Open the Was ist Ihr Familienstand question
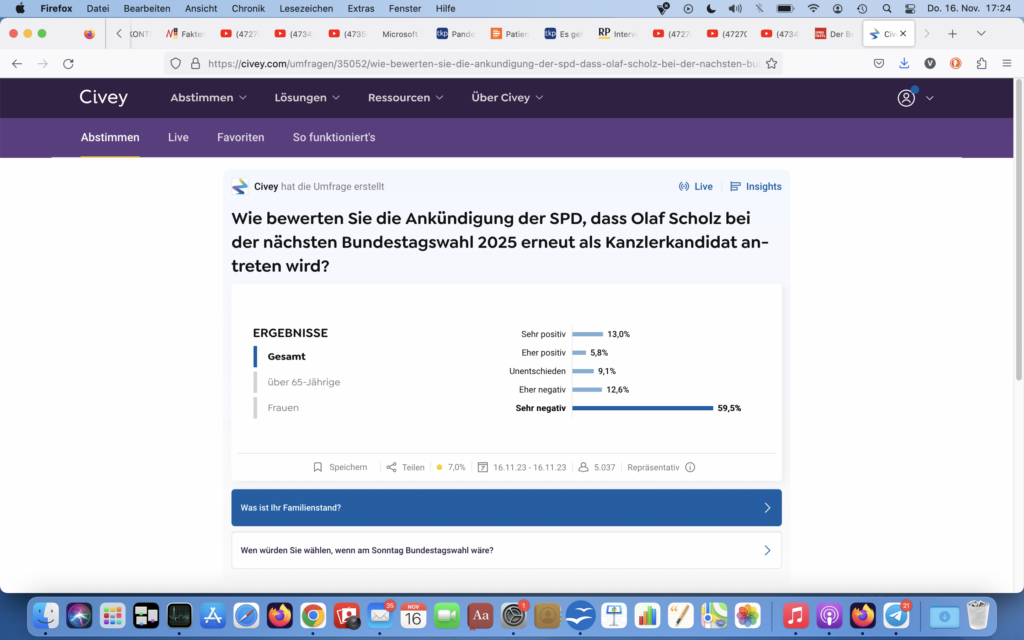 506,508
